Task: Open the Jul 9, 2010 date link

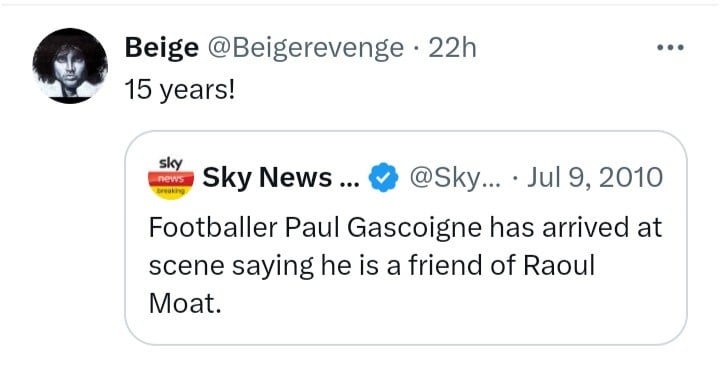Action: pos(595,177)
